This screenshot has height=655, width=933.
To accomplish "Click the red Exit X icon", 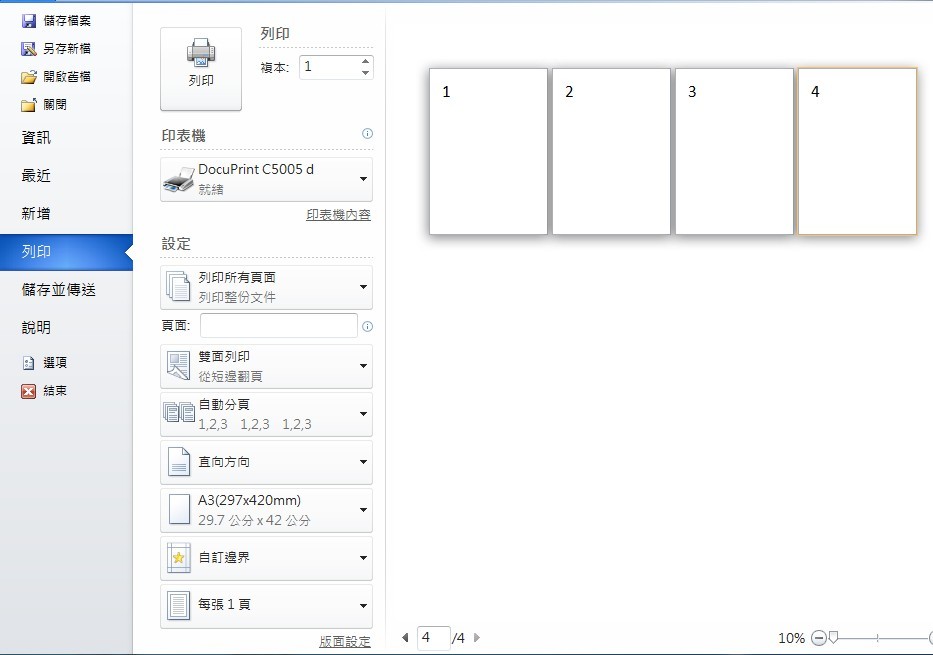I will click(29, 391).
